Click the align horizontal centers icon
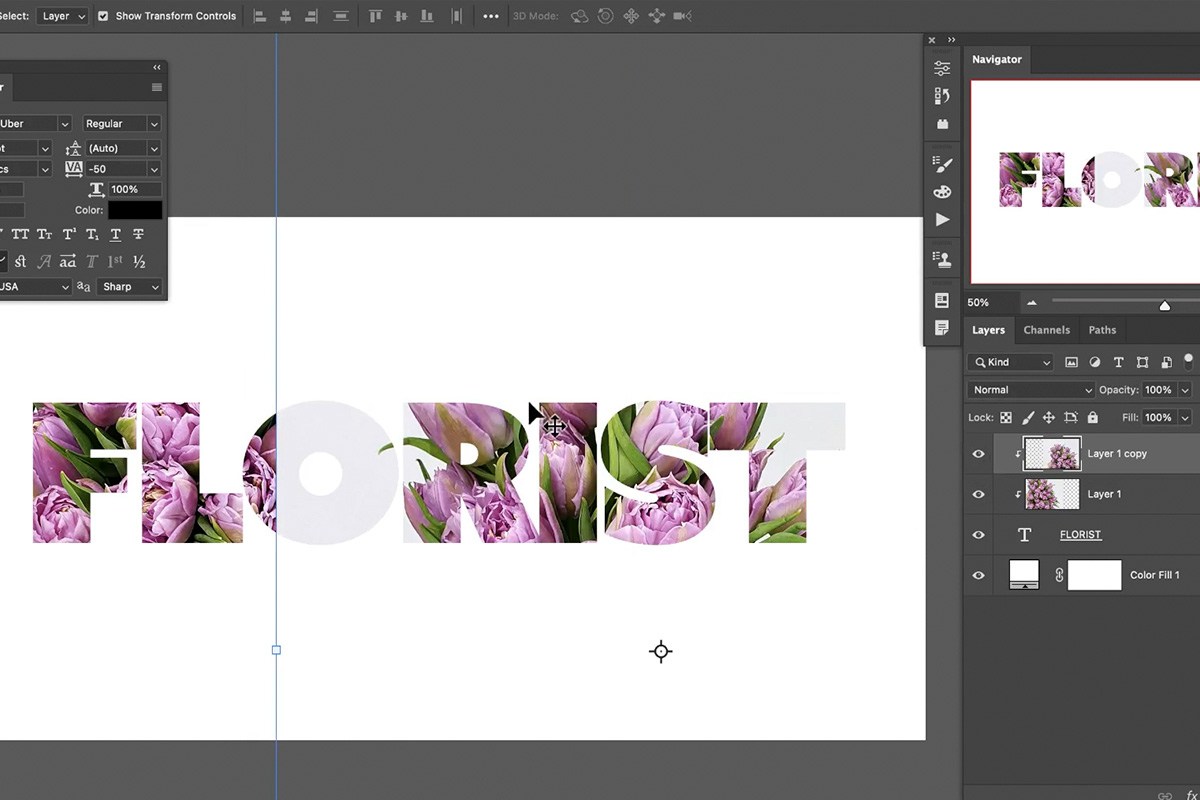This screenshot has height=800, width=1200. (286, 16)
